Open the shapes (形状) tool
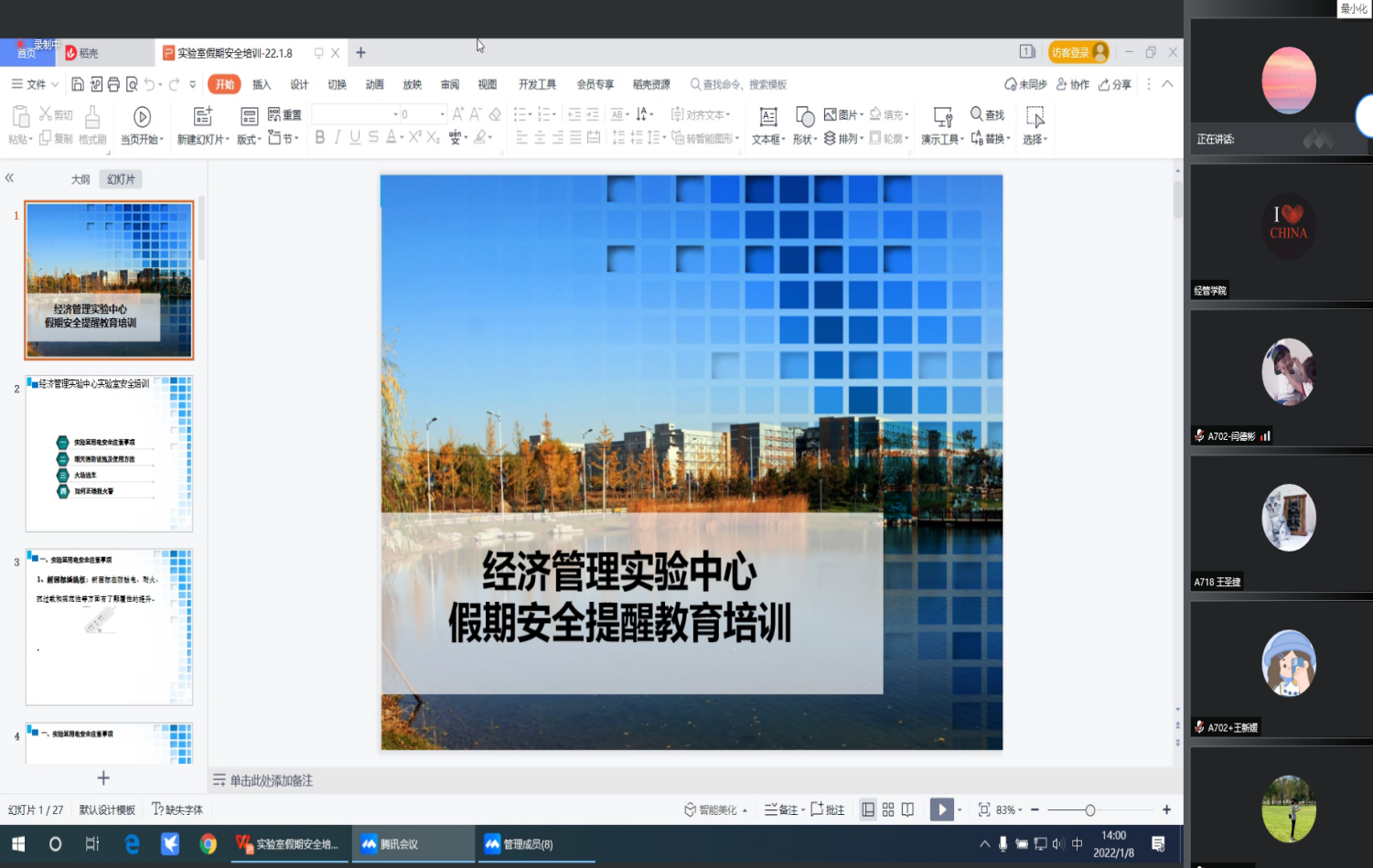This screenshot has width=1373, height=868. [804, 117]
